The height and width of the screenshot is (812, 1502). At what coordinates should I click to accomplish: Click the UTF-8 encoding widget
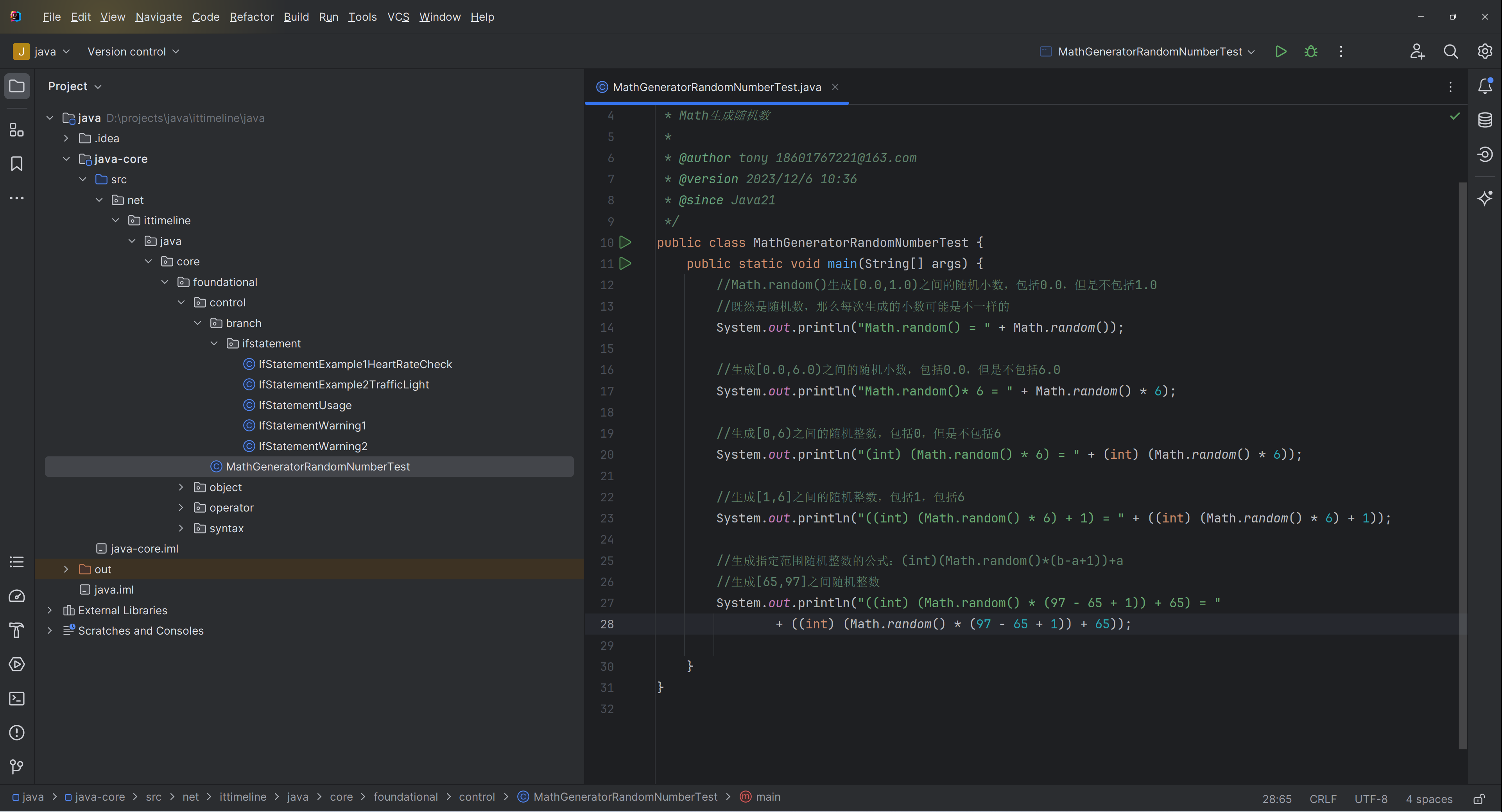[1370, 799]
